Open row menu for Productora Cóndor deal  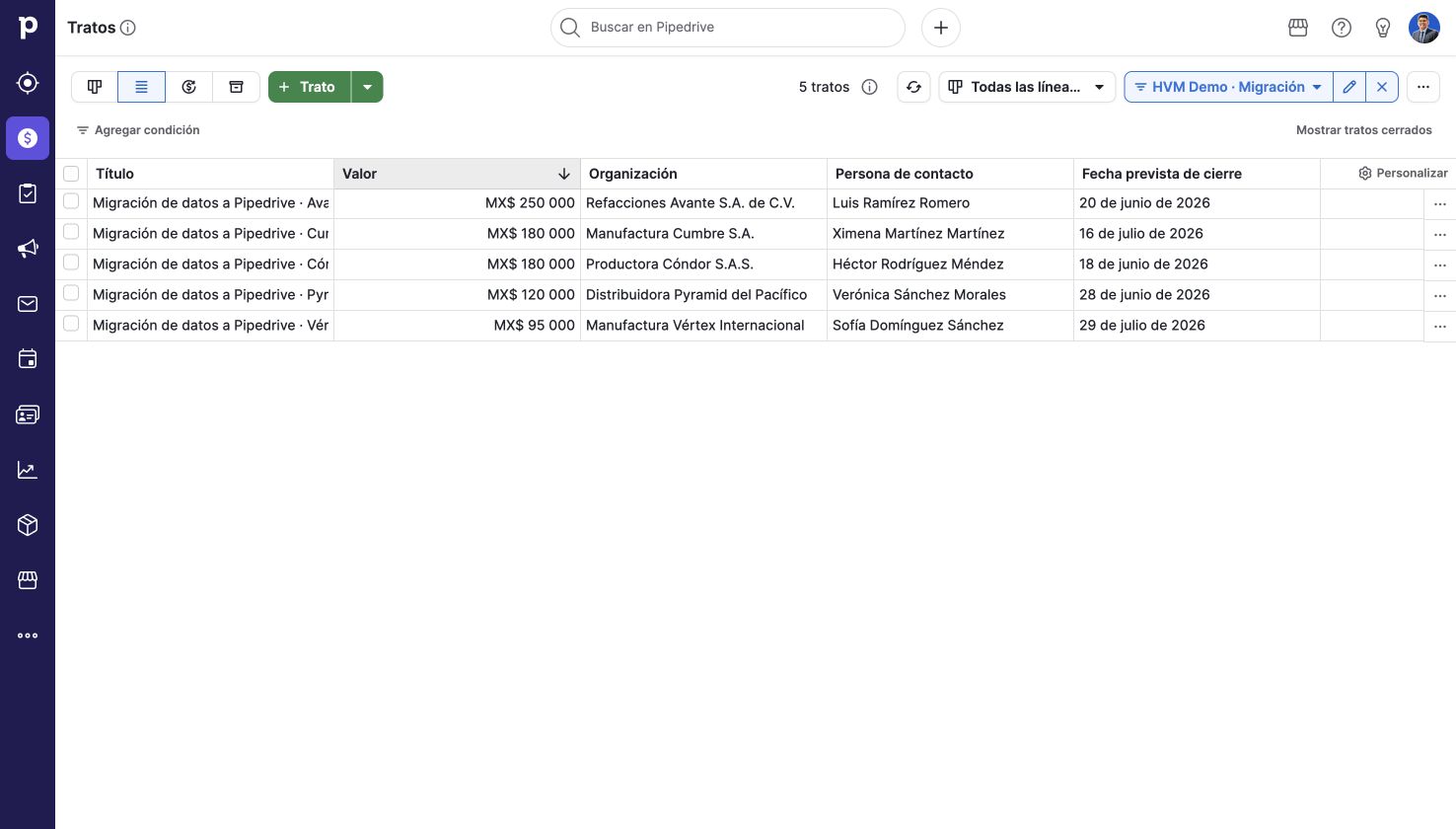[x=1440, y=265]
